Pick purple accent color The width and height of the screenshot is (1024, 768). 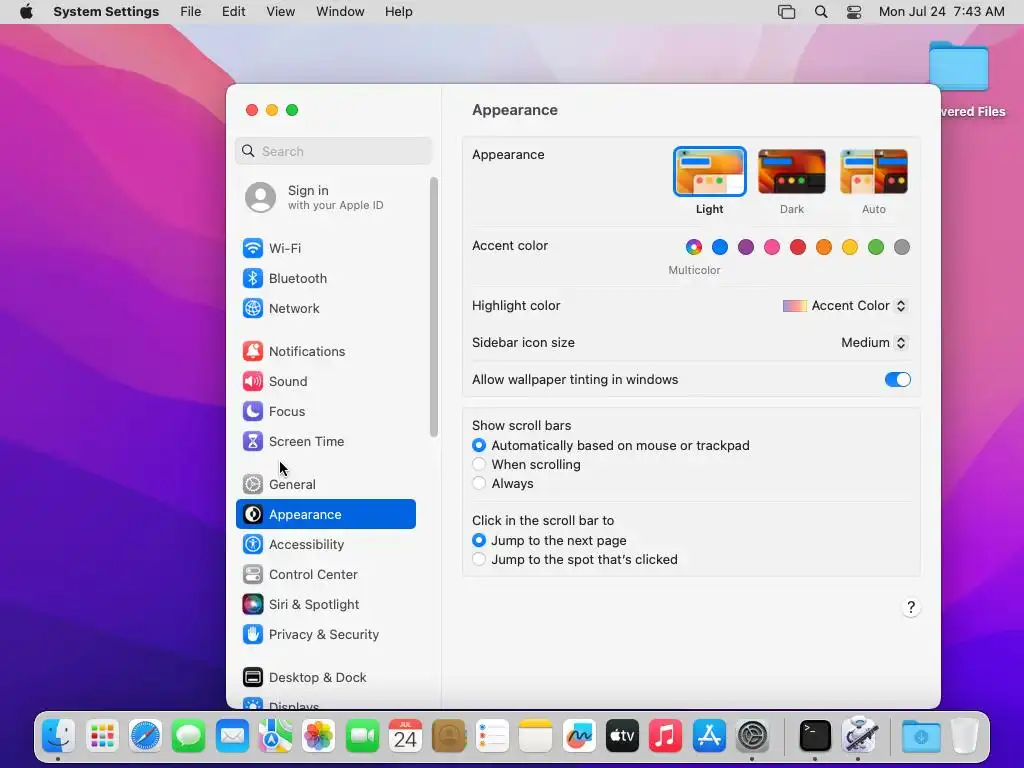[746, 247]
